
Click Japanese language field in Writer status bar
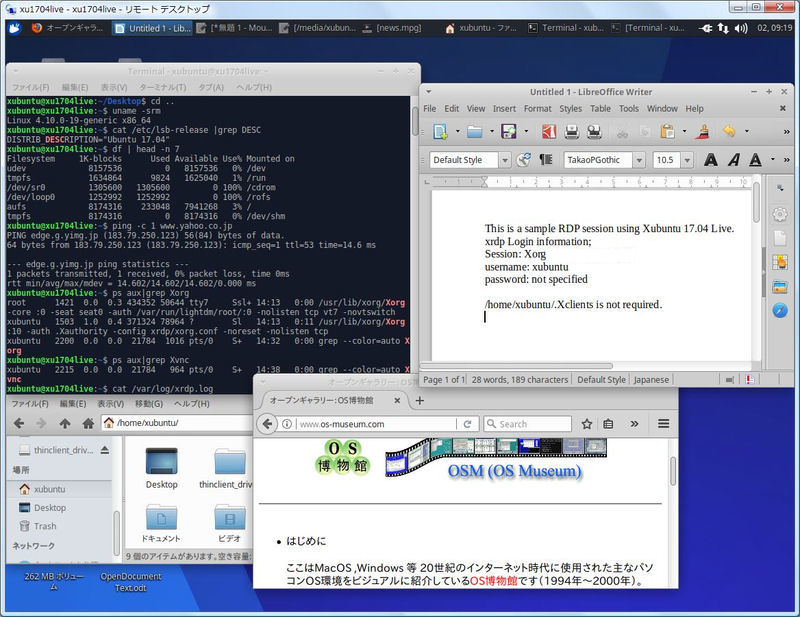[651, 380]
